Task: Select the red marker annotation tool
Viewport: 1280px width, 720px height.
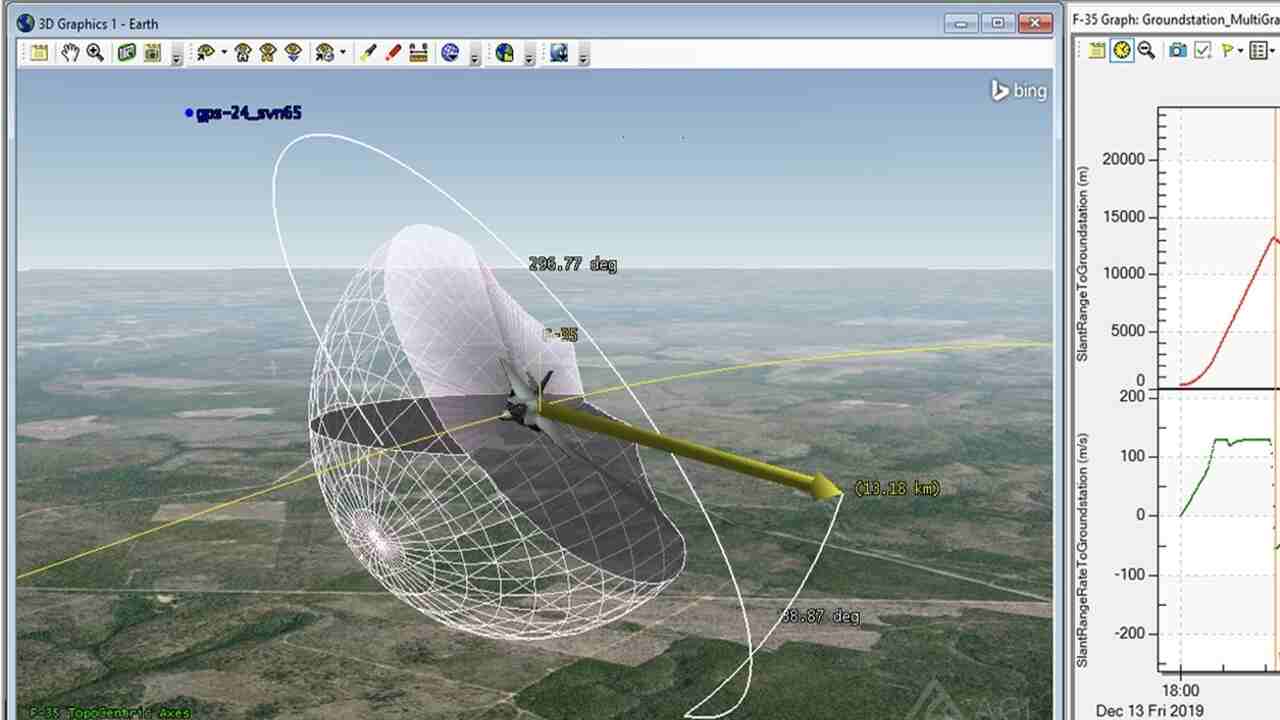Action: [393, 53]
